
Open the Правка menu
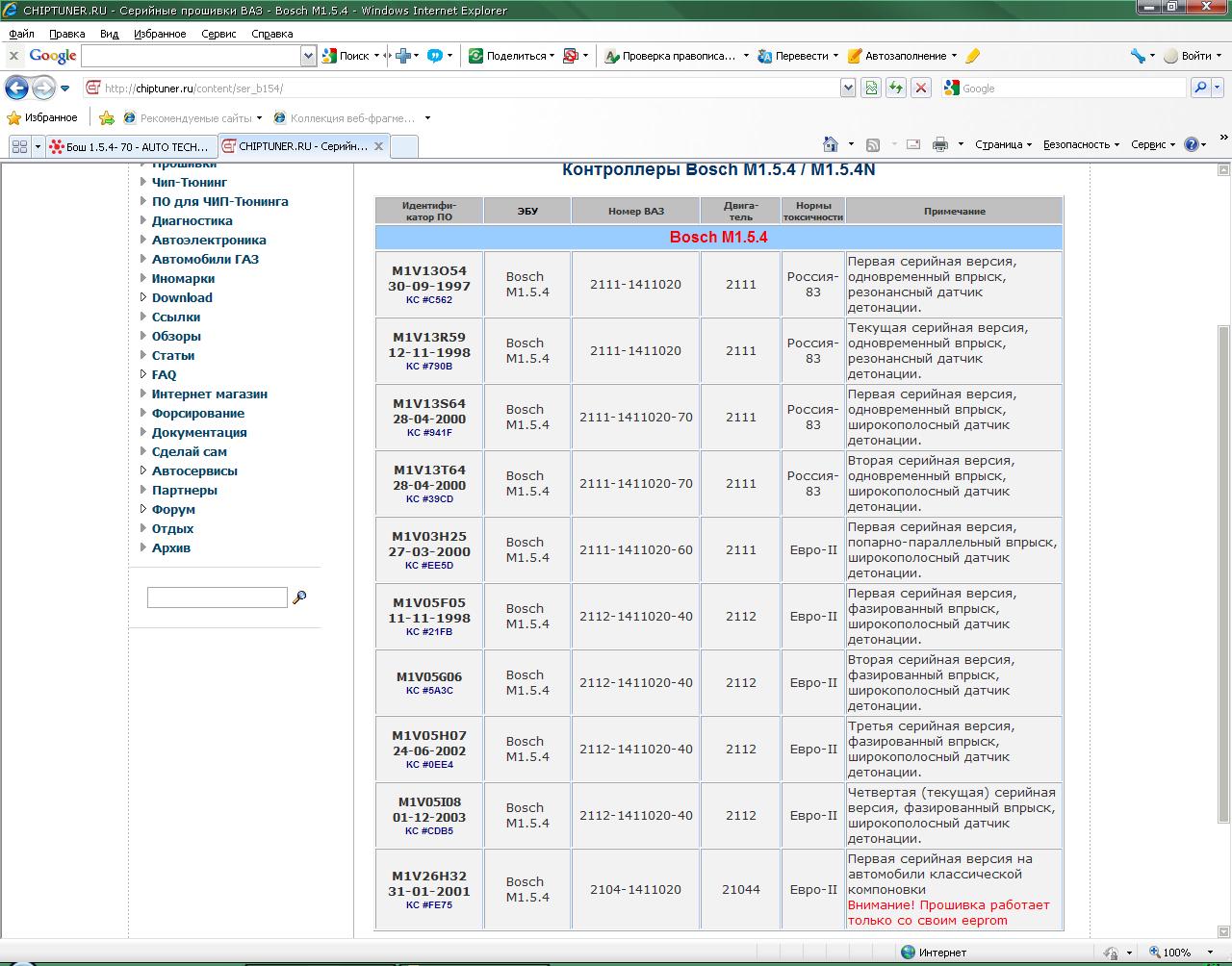point(67,34)
